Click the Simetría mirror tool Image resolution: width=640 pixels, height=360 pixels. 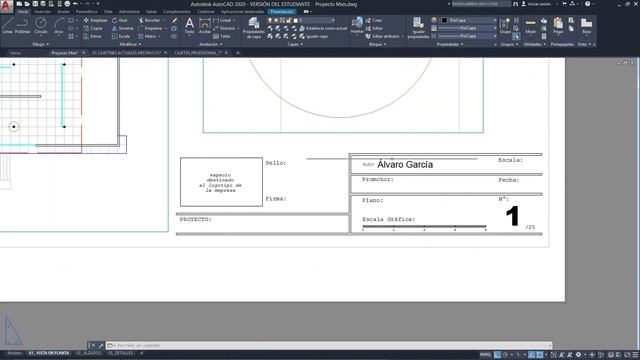tap(122, 28)
